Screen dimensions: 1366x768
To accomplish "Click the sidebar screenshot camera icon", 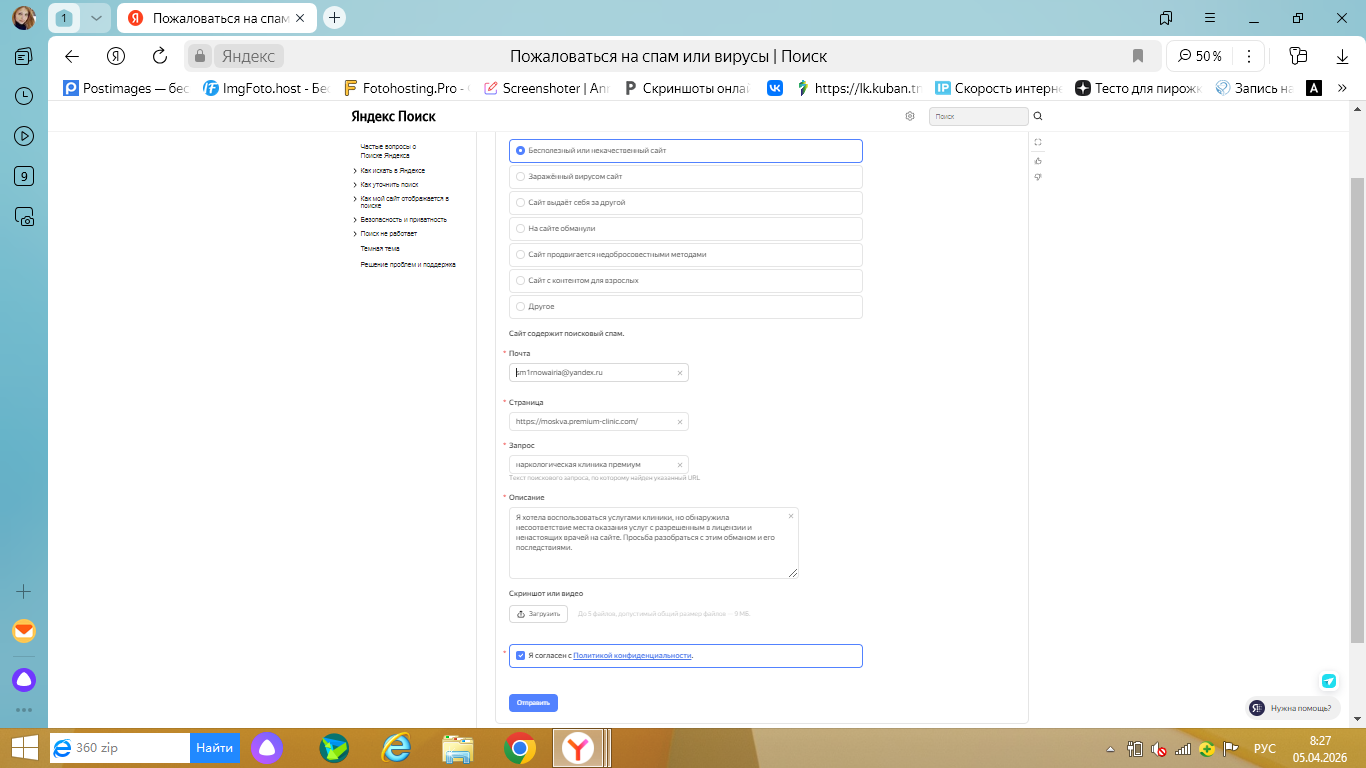I will (x=24, y=216).
